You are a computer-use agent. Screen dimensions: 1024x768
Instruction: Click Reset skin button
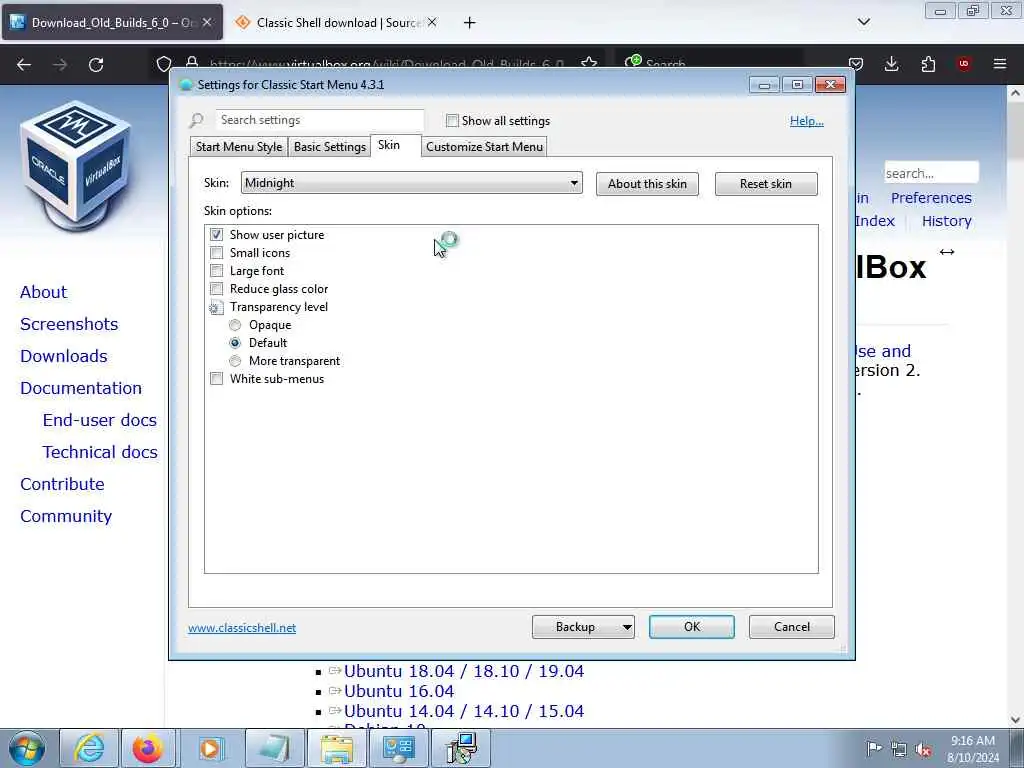(766, 184)
